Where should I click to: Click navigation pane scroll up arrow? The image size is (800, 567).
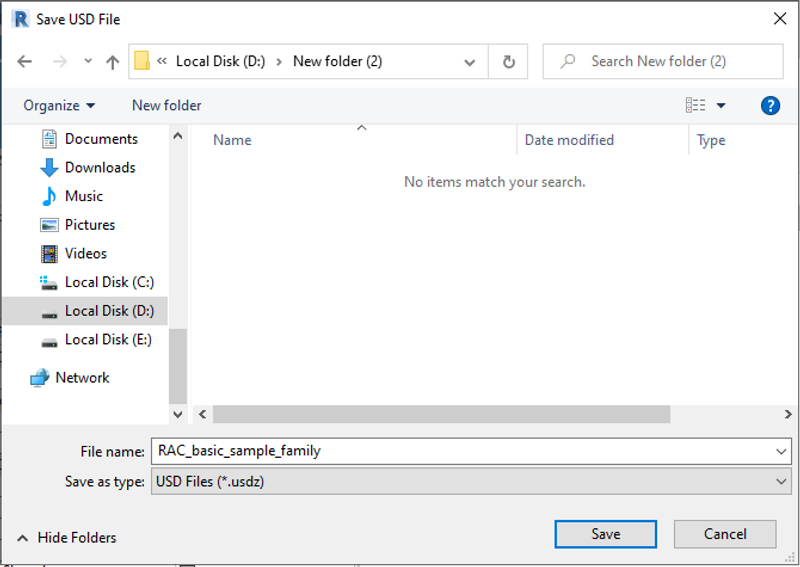coord(178,136)
